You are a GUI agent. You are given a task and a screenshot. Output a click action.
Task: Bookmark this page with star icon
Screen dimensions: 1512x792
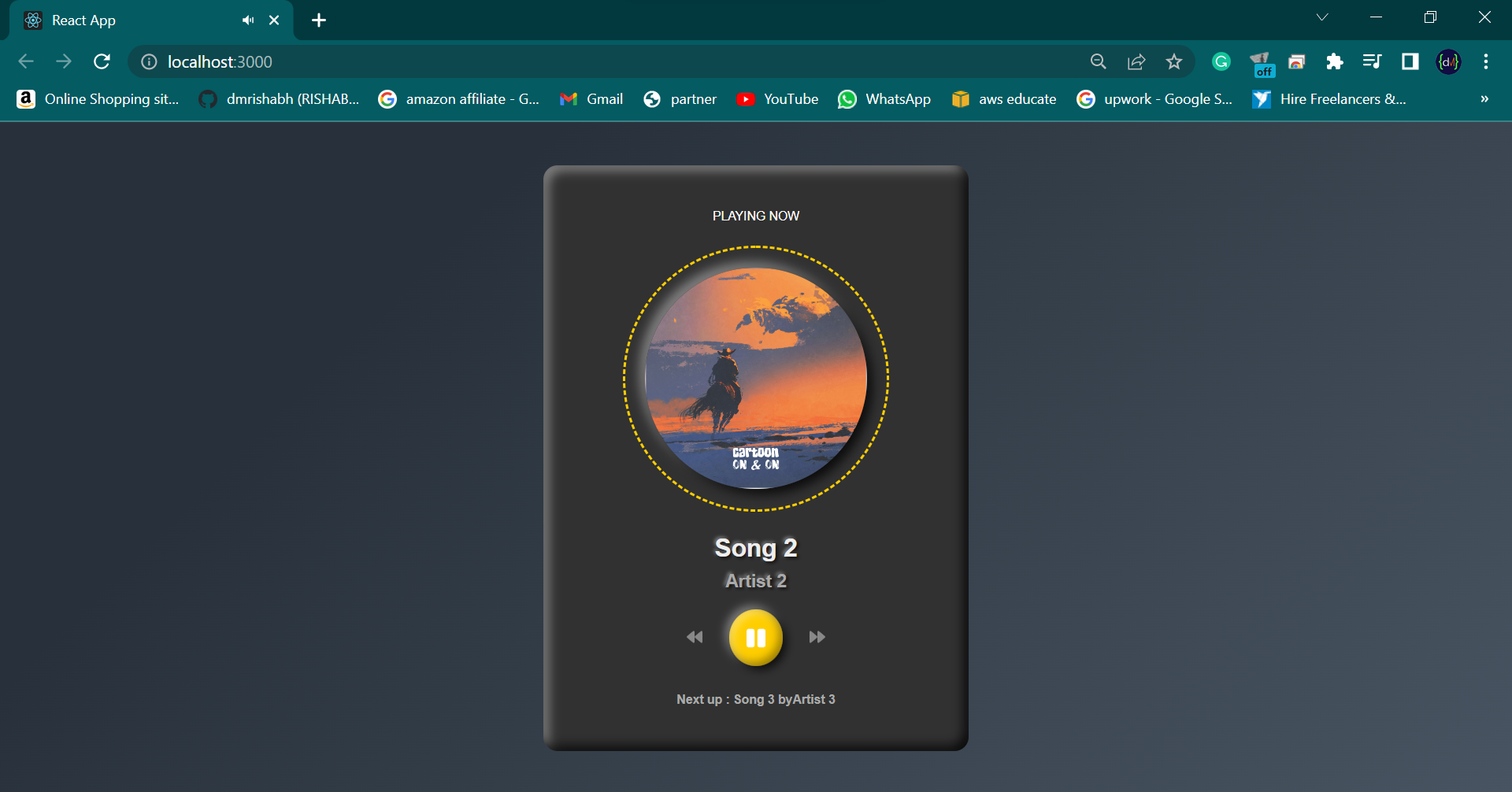(1174, 61)
